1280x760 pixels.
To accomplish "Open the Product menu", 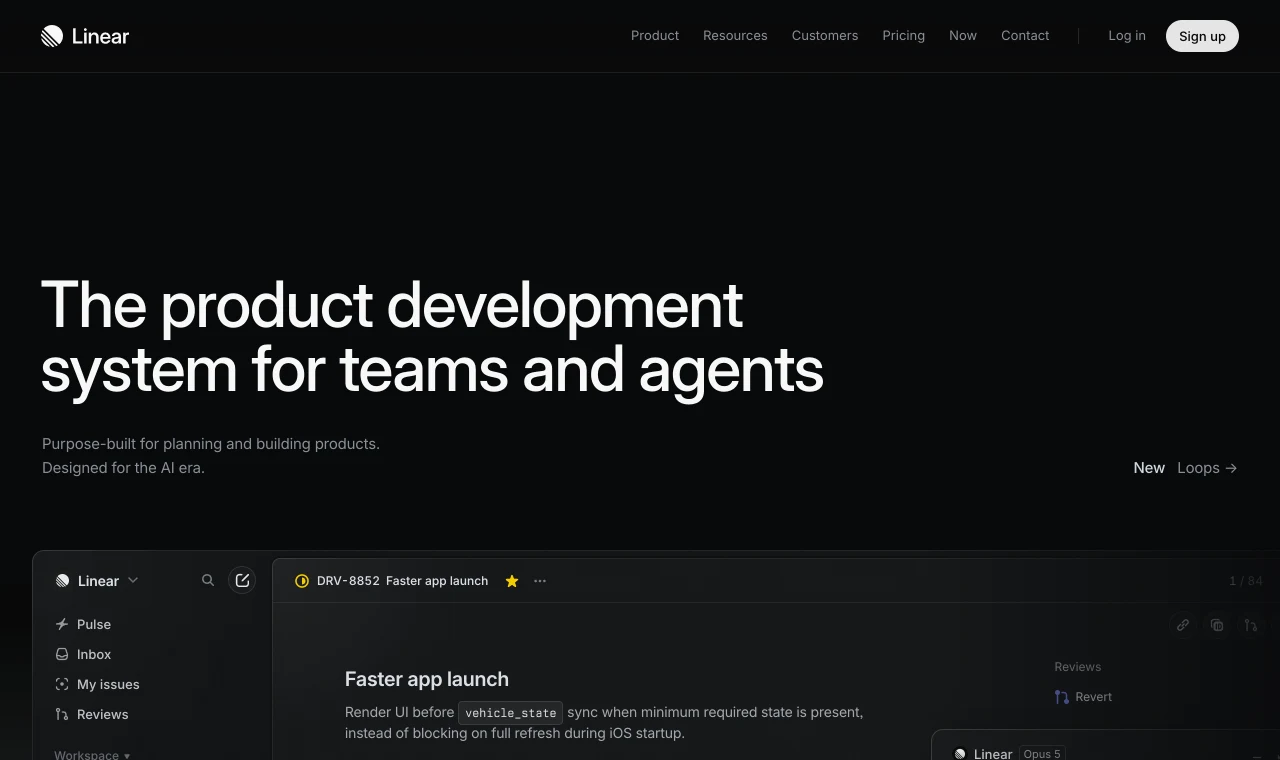I will click(x=655, y=36).
